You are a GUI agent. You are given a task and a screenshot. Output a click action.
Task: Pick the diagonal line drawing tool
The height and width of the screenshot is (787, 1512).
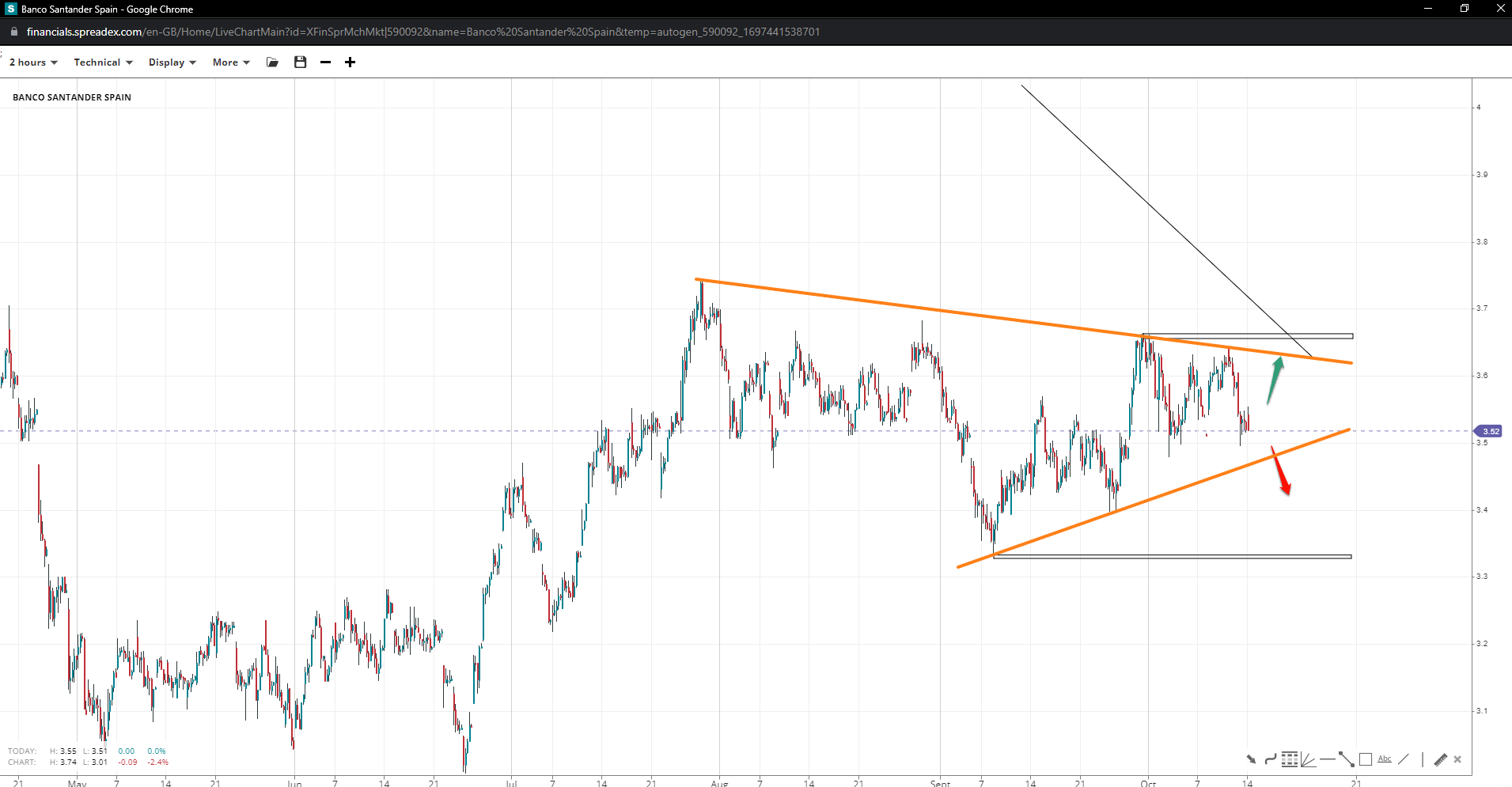coord(1404,759)
